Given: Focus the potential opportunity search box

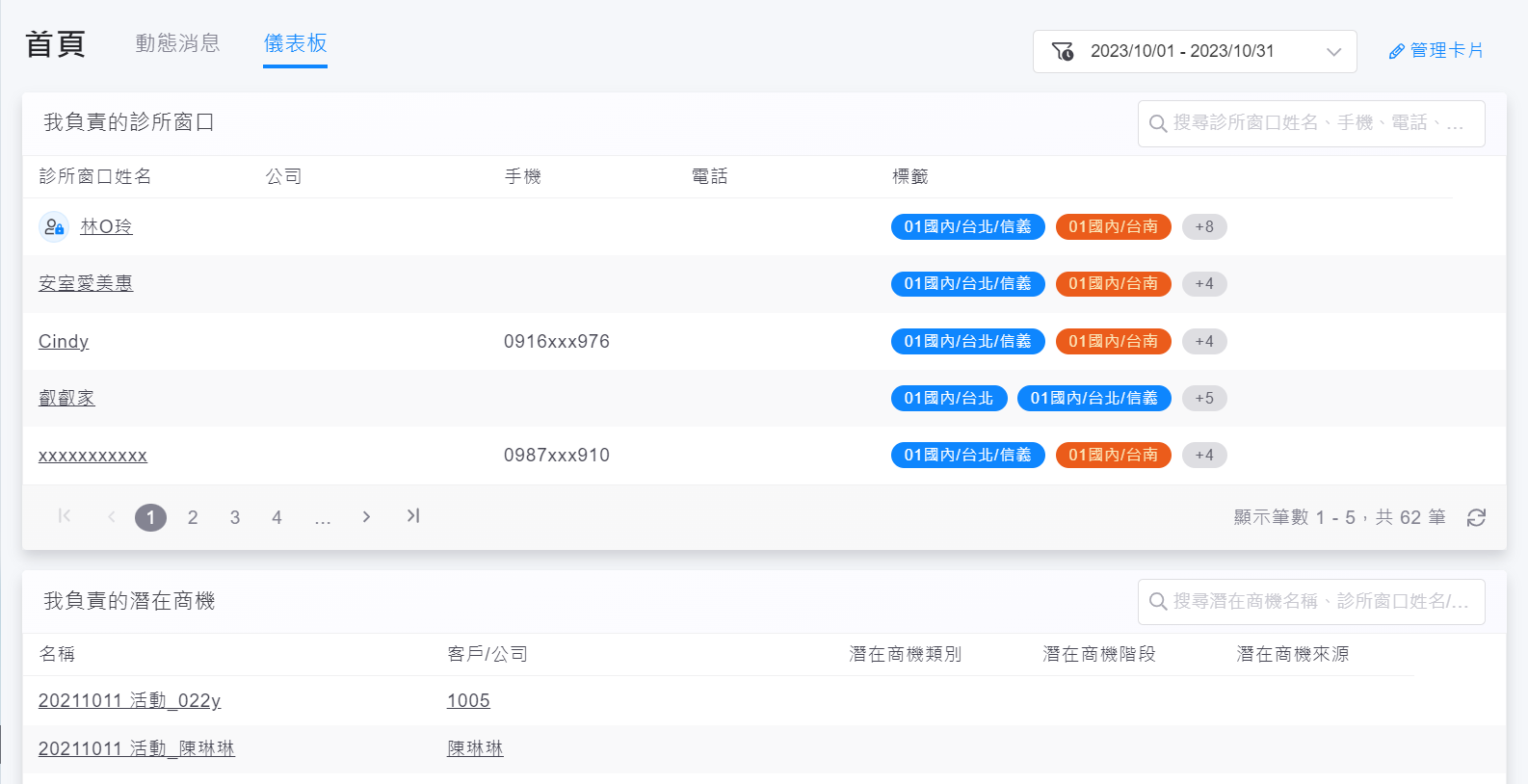Looking at the screenshot, I should click(x=1320, y=602).
